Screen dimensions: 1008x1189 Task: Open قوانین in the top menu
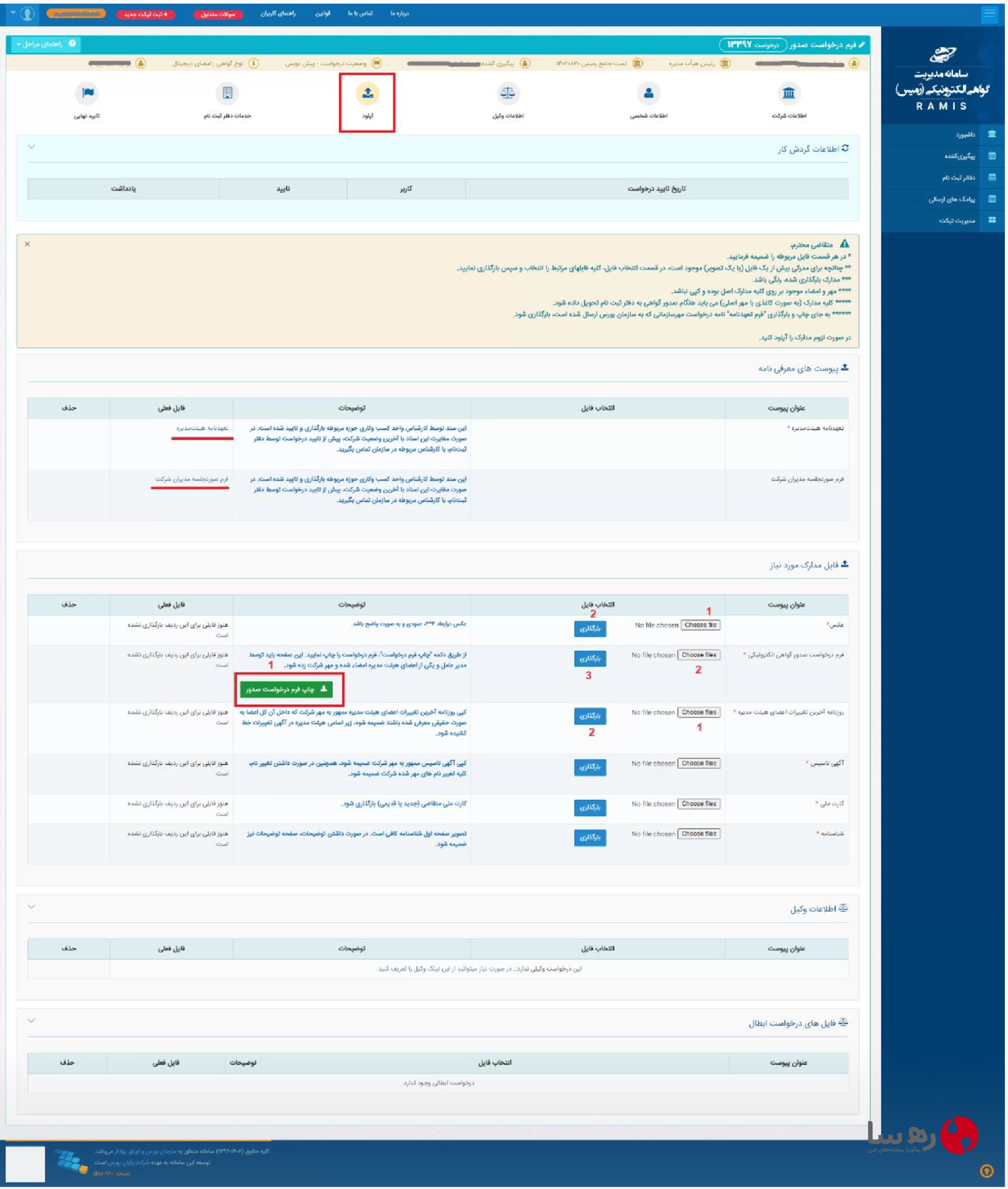tap(323, 13)
